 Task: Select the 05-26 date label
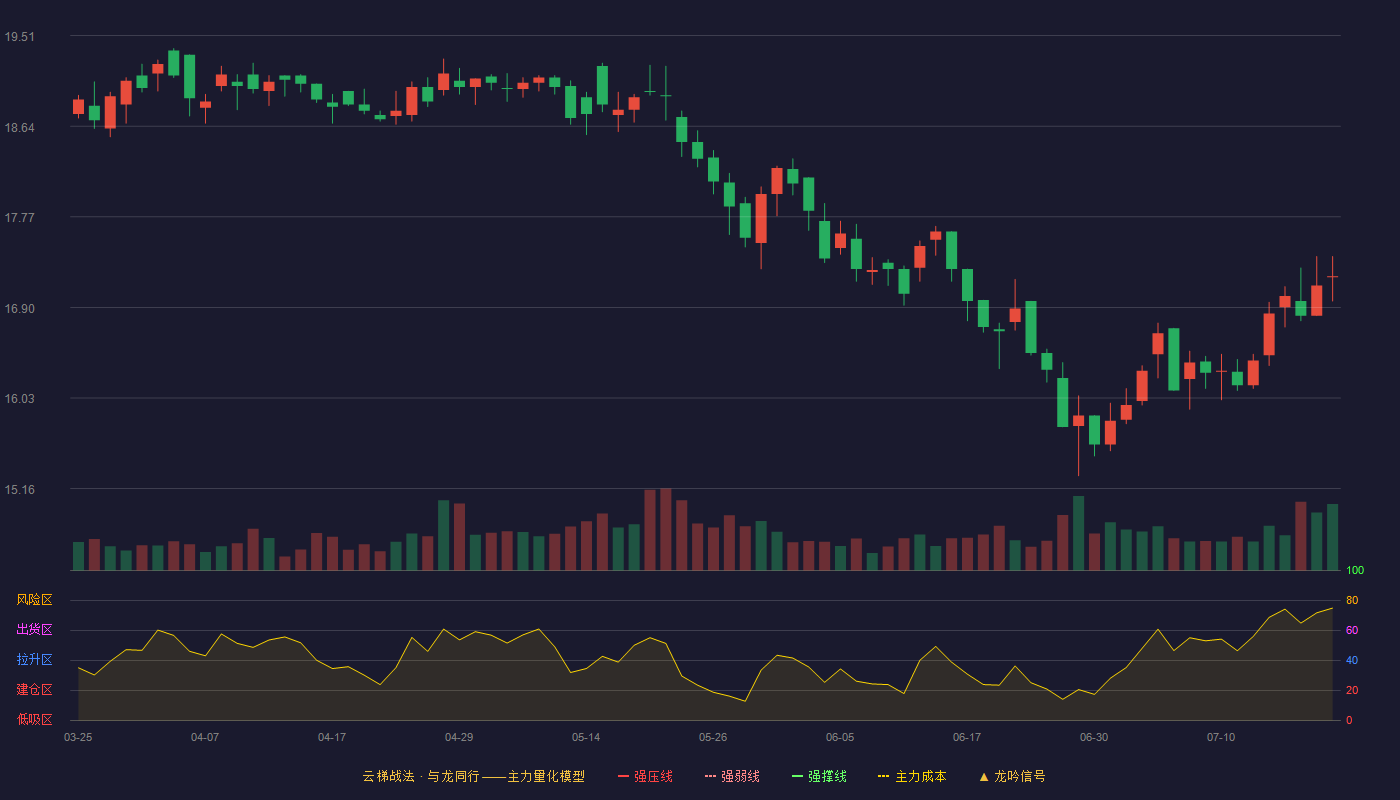(713, 737)
